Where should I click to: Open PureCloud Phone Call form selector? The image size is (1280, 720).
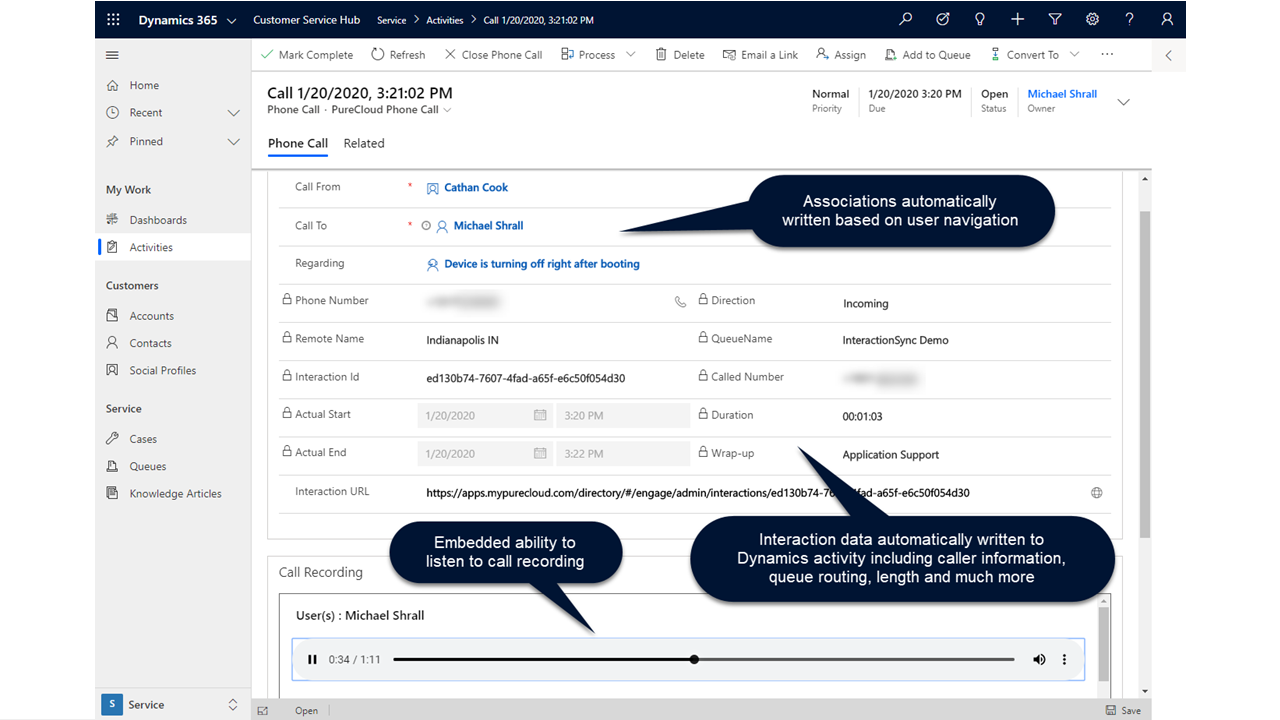(x=391, y=110)
